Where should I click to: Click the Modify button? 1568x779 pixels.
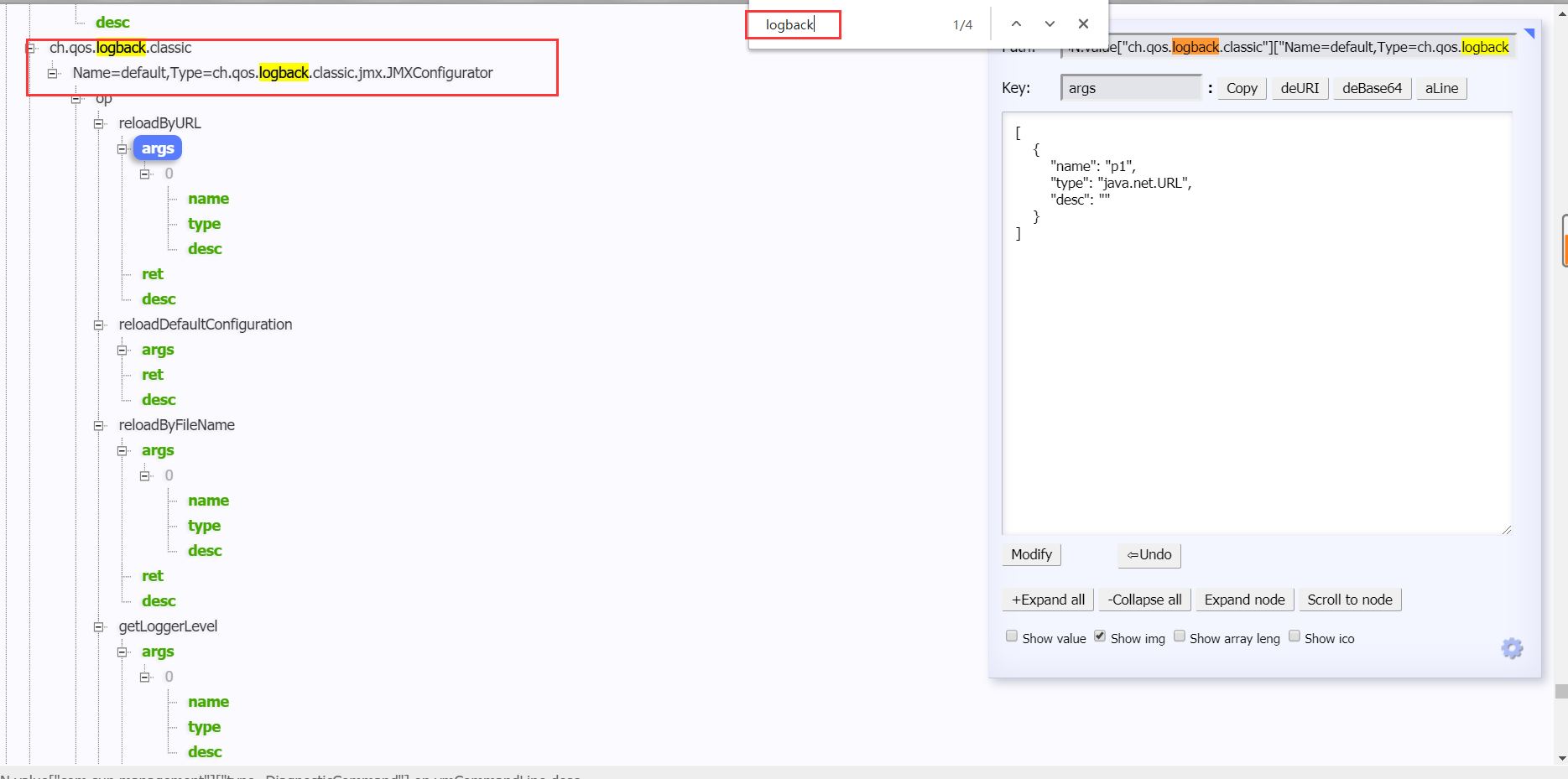(1031, 554)
